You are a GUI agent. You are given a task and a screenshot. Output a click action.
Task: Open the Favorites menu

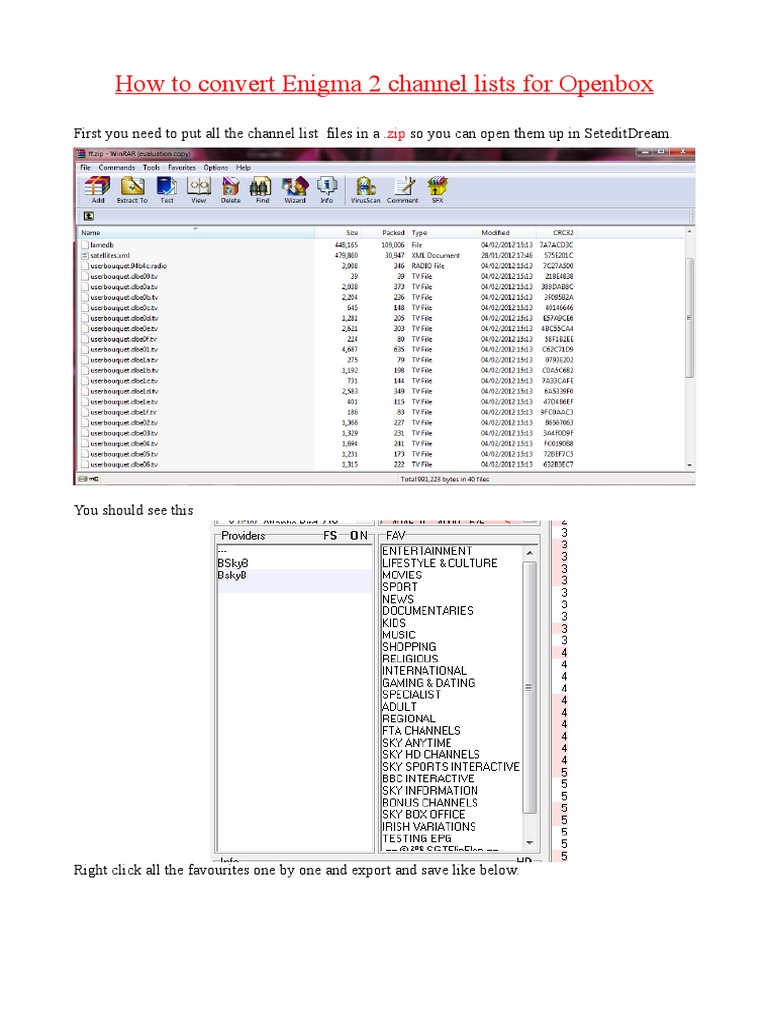182,168
